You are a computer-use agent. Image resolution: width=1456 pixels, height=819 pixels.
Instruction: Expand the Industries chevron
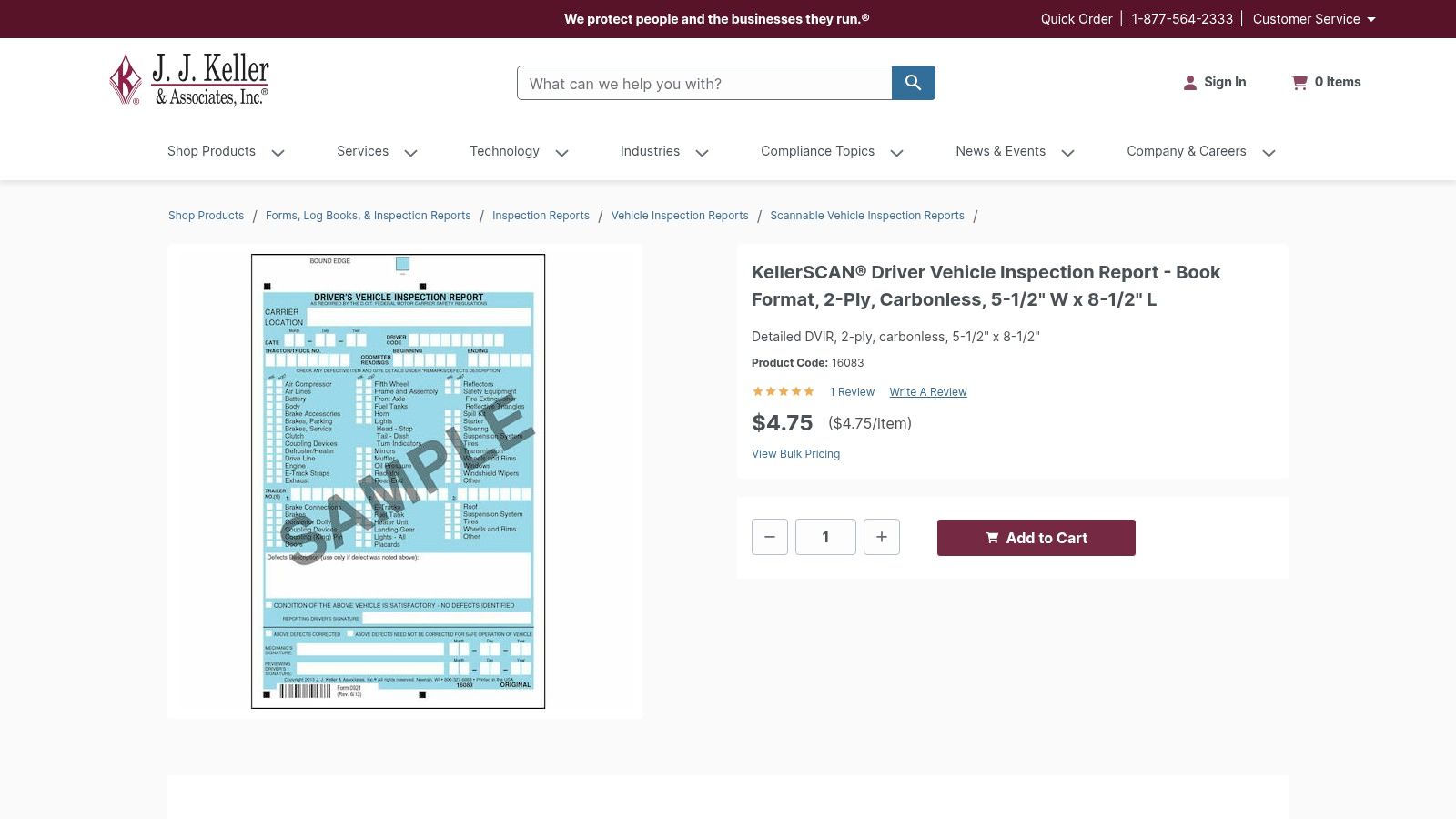(703, 153)
